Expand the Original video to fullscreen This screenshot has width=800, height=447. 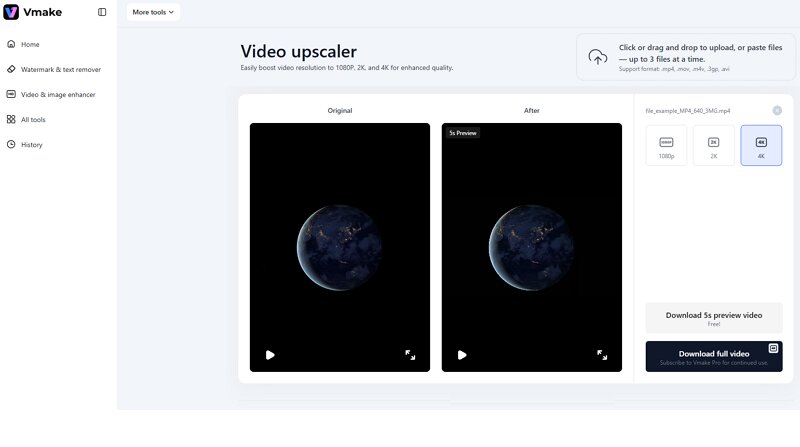(410, 354)
